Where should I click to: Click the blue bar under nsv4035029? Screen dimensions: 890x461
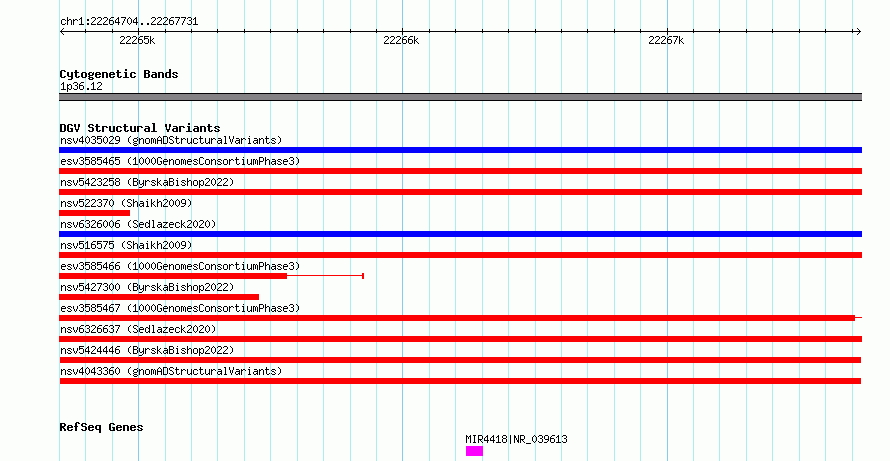[x=460, y=150]
